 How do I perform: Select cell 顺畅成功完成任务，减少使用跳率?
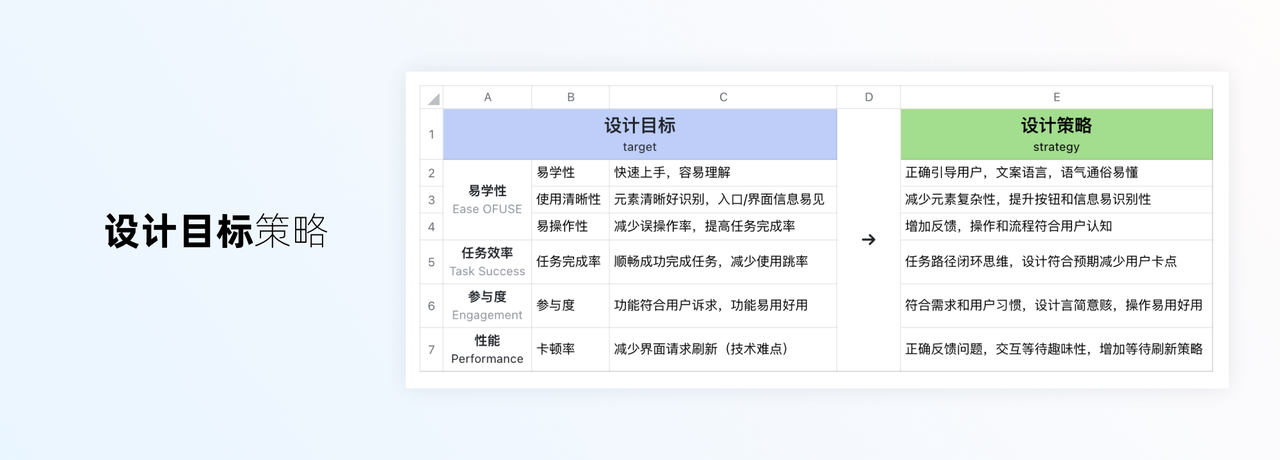[x=723, y=262]
